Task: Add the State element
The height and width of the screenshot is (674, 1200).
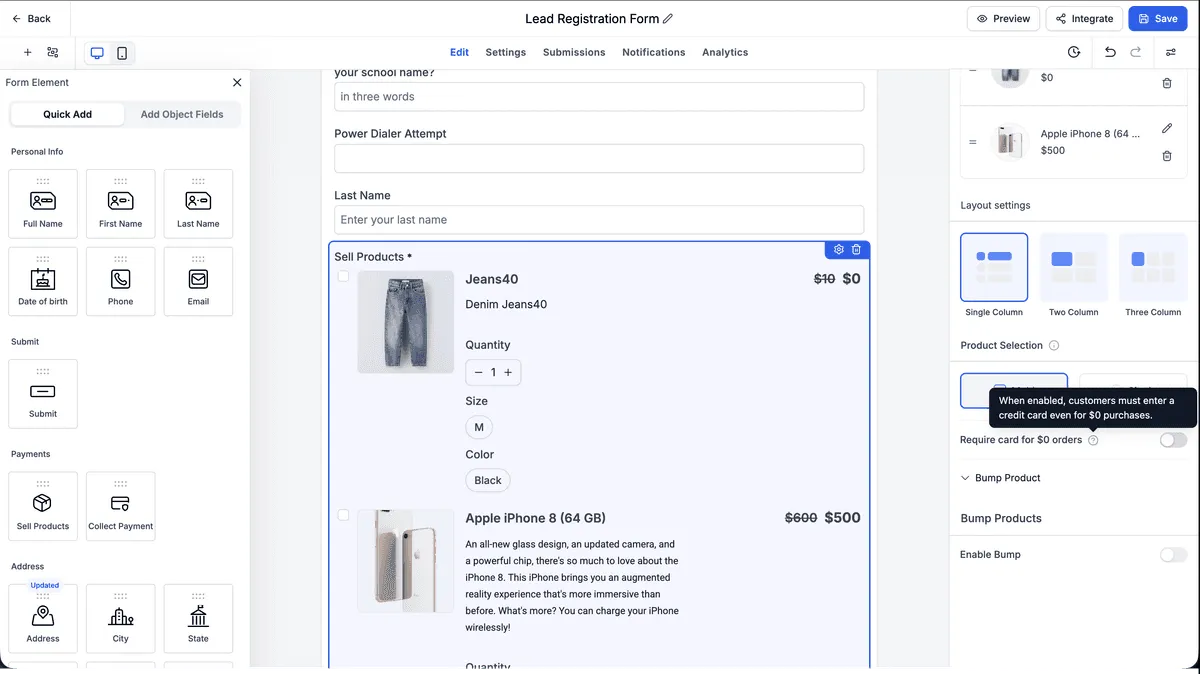Action: click(x=198, y=619)
